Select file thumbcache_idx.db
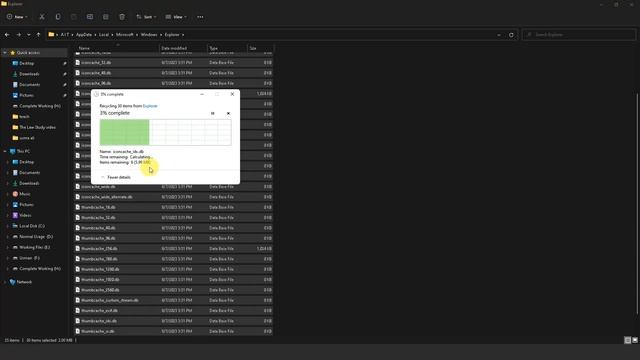The width and height of the screenshot is (640, 360). pos(173,321)
